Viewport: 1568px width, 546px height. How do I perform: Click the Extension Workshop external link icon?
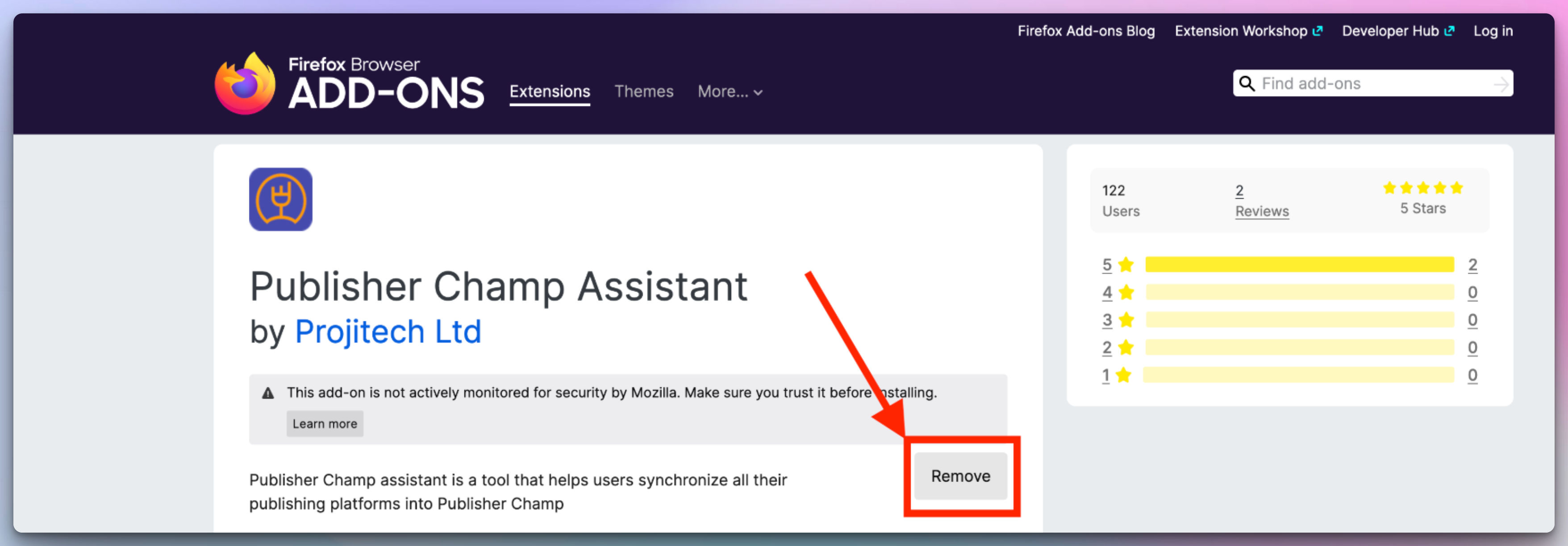coord(1318,31)
